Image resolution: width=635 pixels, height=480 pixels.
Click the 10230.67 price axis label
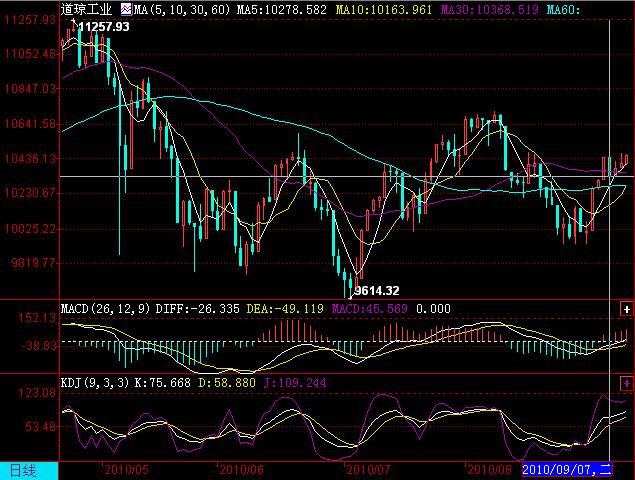30,192
